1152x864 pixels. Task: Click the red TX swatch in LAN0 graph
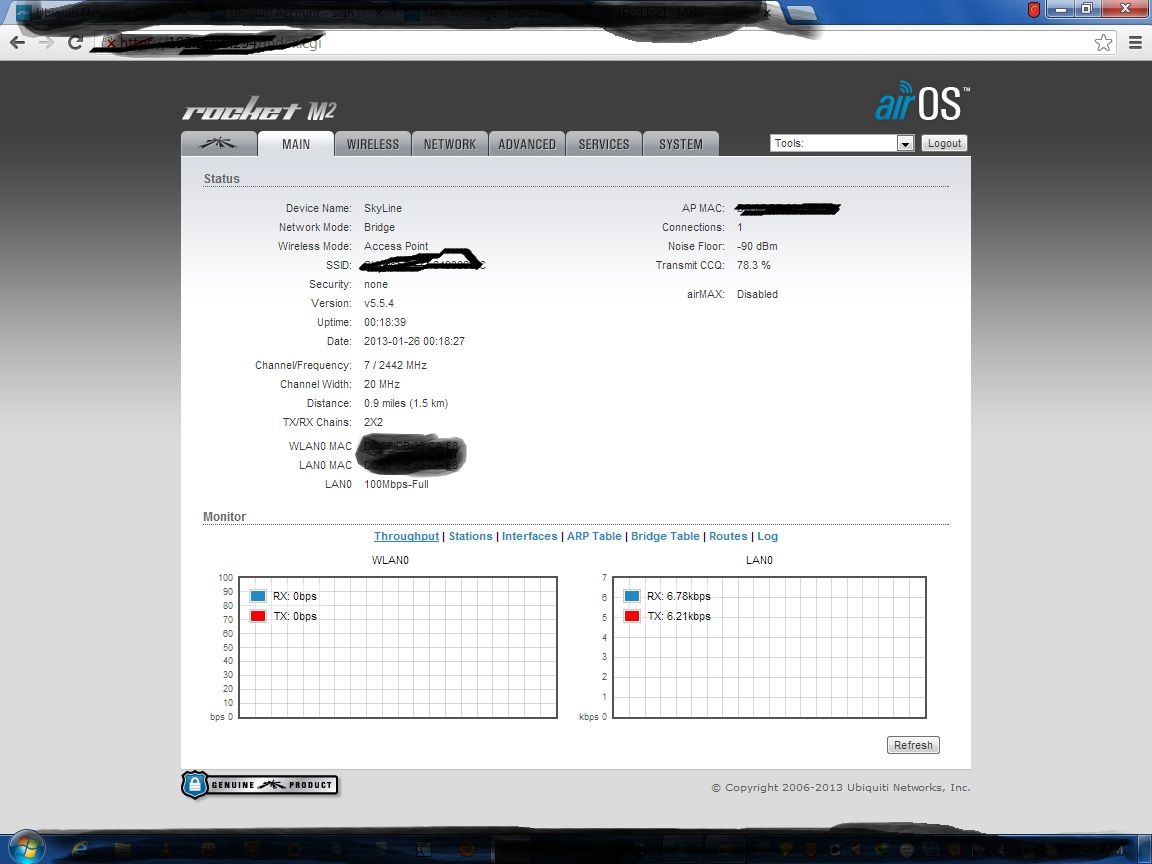click(632, 616)
